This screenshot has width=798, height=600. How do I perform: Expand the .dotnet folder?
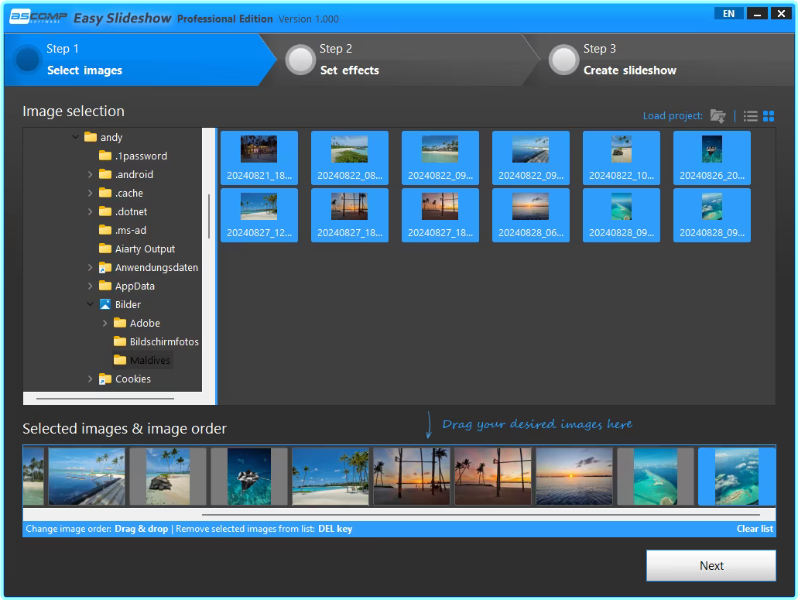(x=90, y=212)
